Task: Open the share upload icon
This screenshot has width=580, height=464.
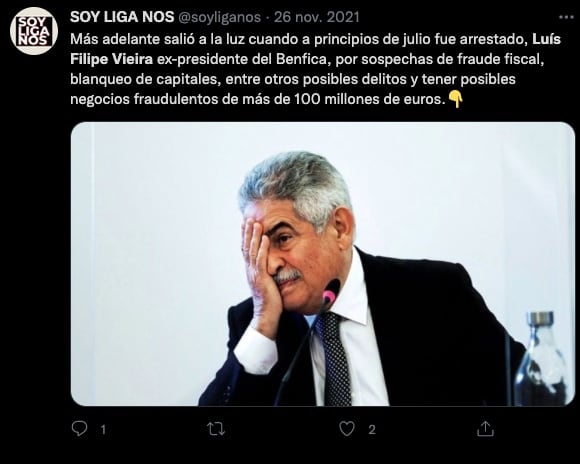Action: (x=485, y=429)
